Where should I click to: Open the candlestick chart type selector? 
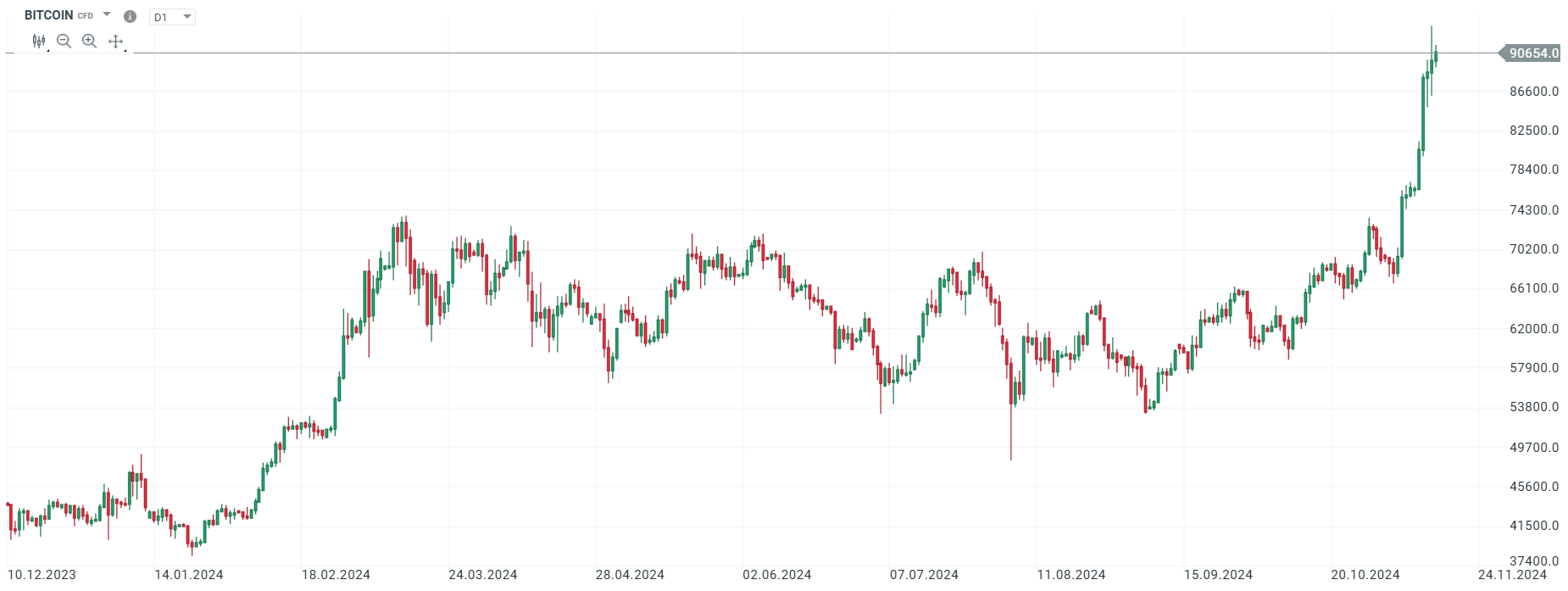click(x=39, y=41)
